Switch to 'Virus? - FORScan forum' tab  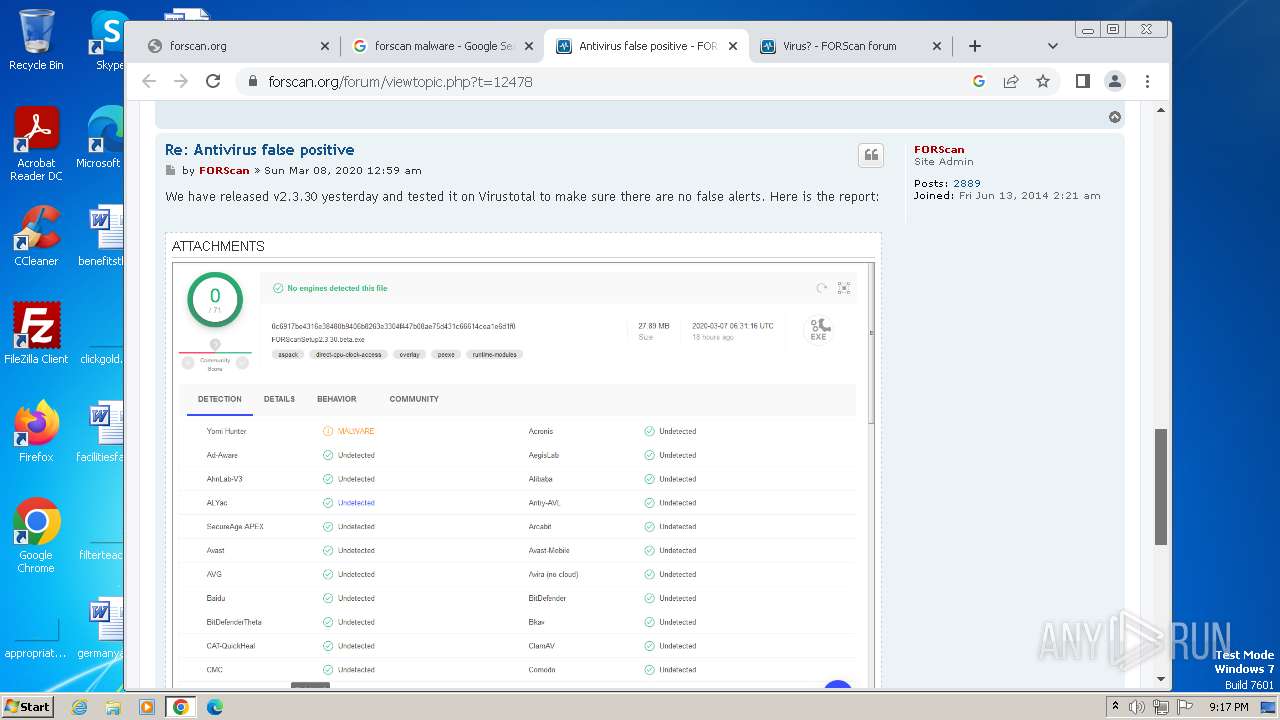pos(850,46)
